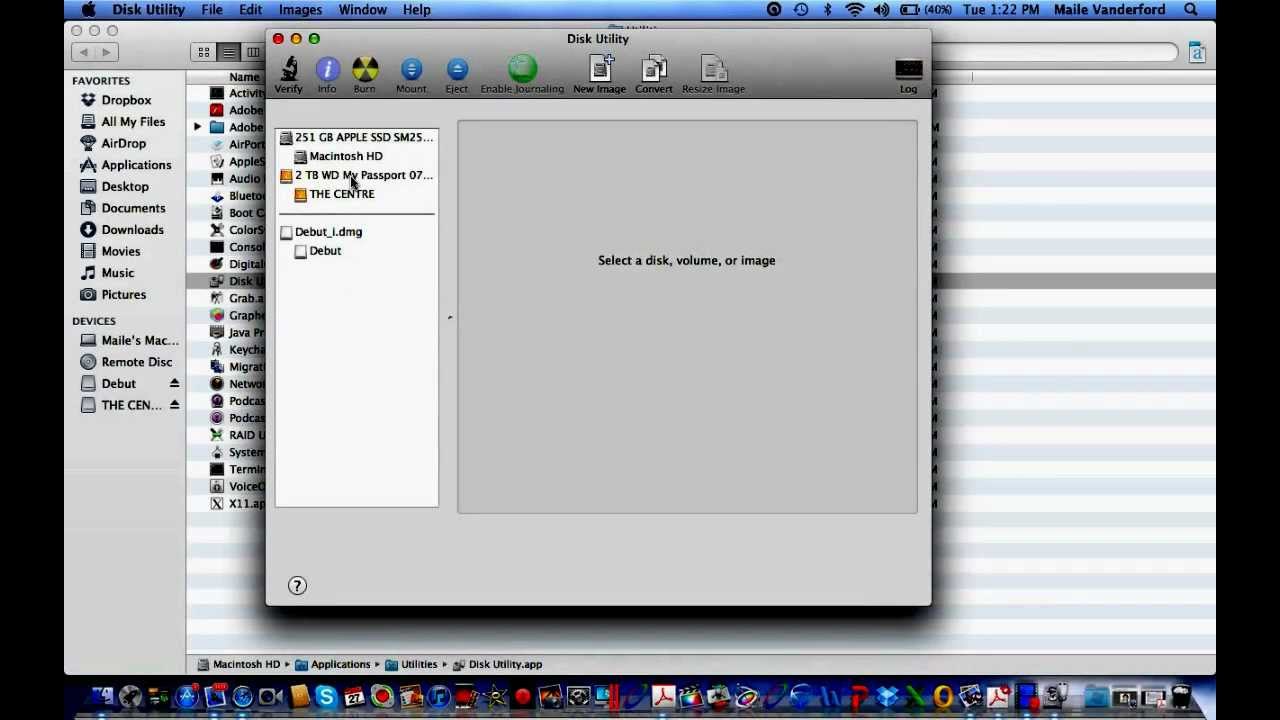This screenshot has height=720, width=1280.
Task: Open the Info toolbar icon
Action: [327, 75]
